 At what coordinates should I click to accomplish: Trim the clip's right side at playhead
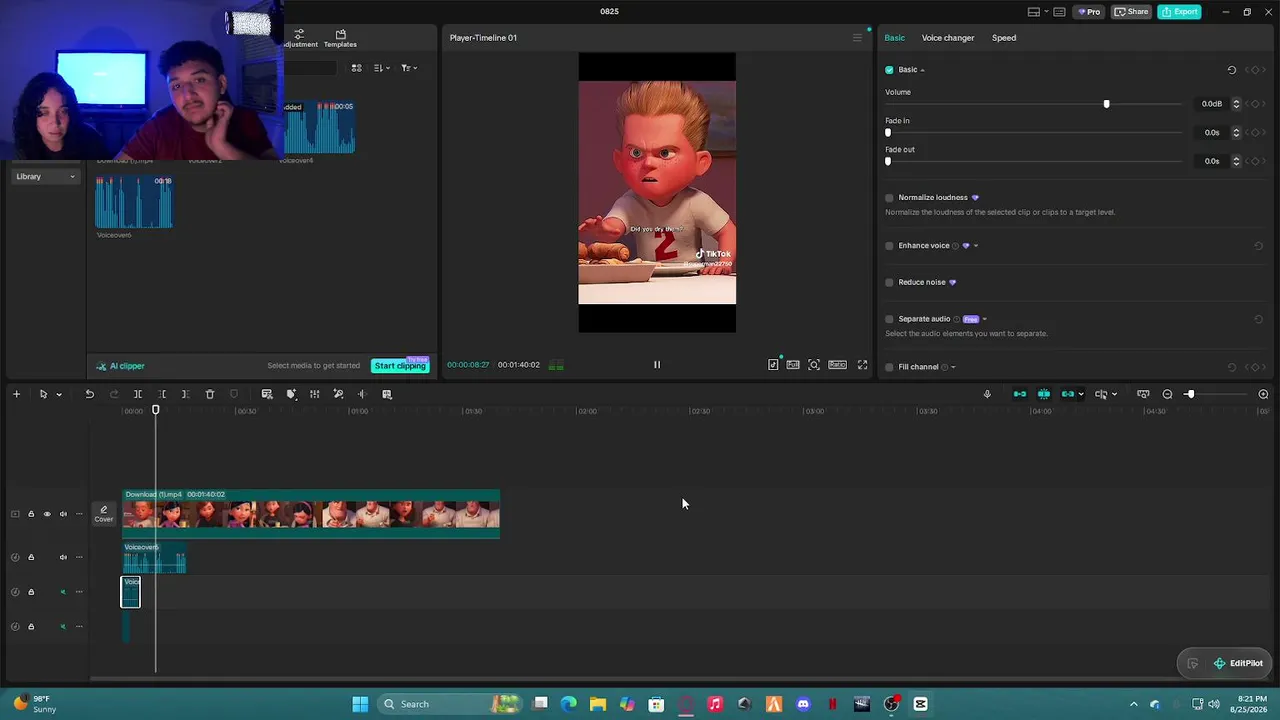tap(185, 394)
